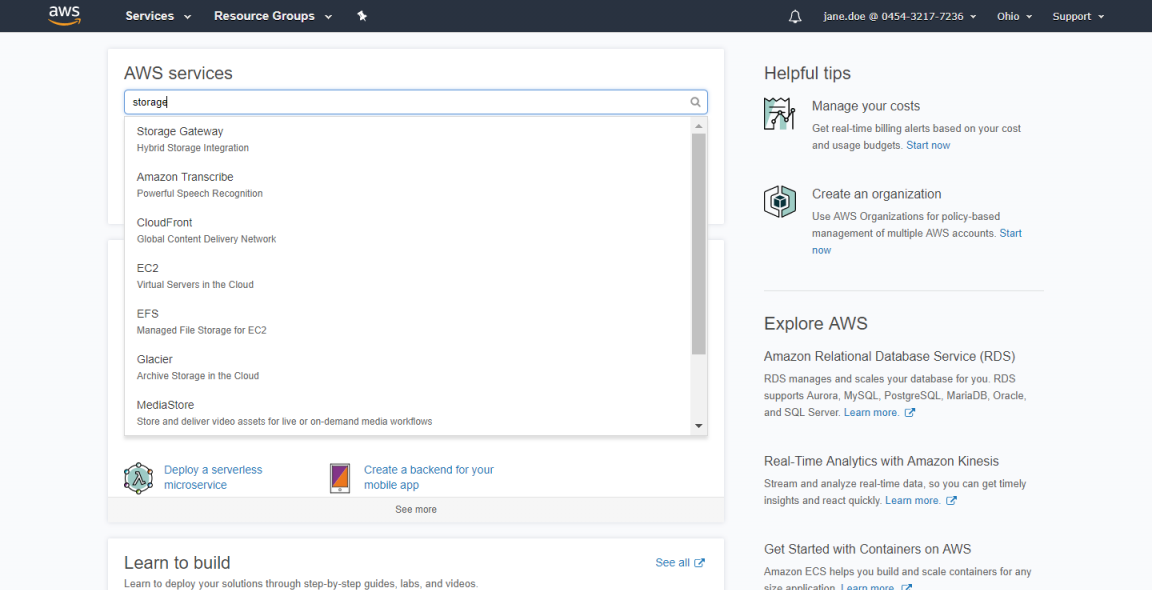The image size is (1152, 590).
Task: Click the Explore AWS heading
Action: [816, 323]
